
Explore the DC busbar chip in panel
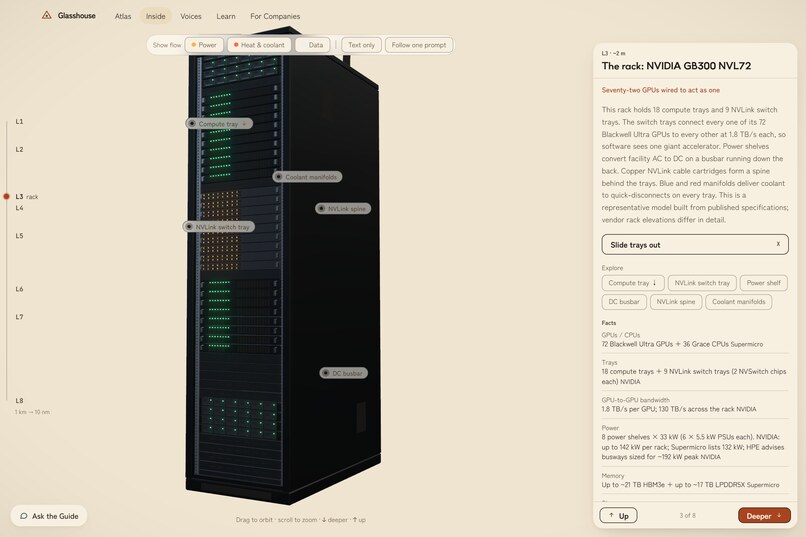[624, 302]
